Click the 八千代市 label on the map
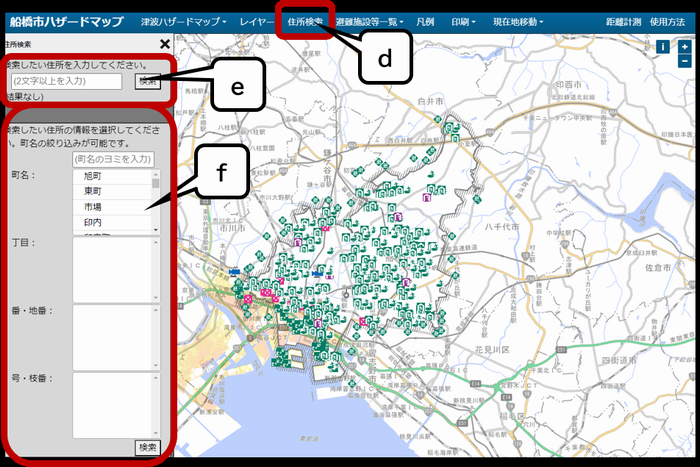The image size is (700, 467). point(502,226)
